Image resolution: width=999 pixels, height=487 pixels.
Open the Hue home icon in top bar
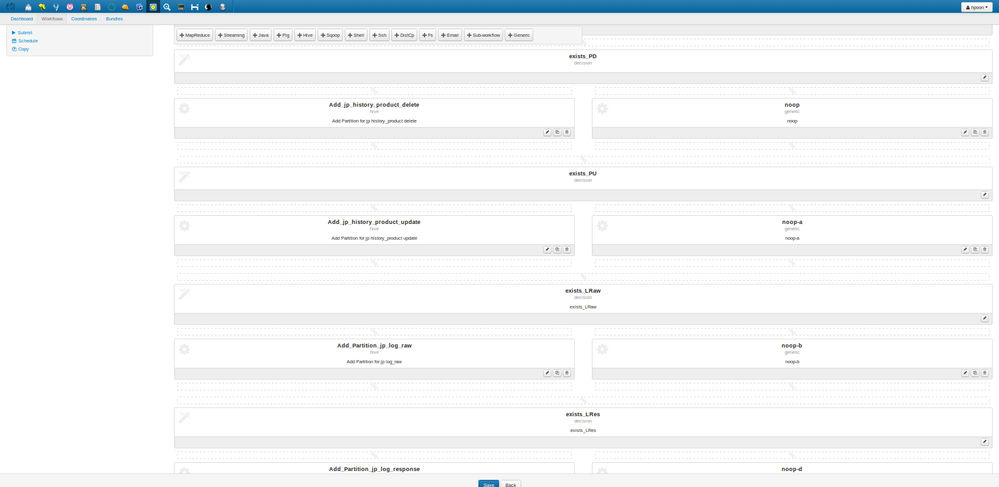click(x=28, y=7)
